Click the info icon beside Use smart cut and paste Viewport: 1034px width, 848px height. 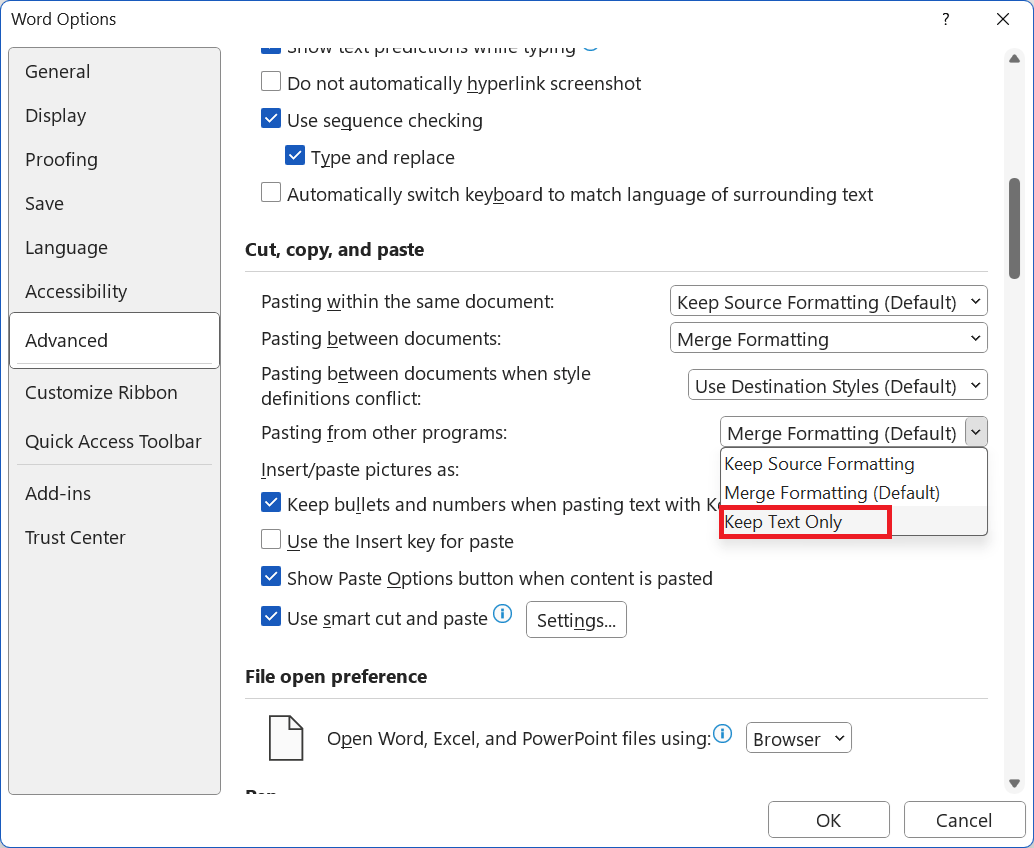point(502,614)
